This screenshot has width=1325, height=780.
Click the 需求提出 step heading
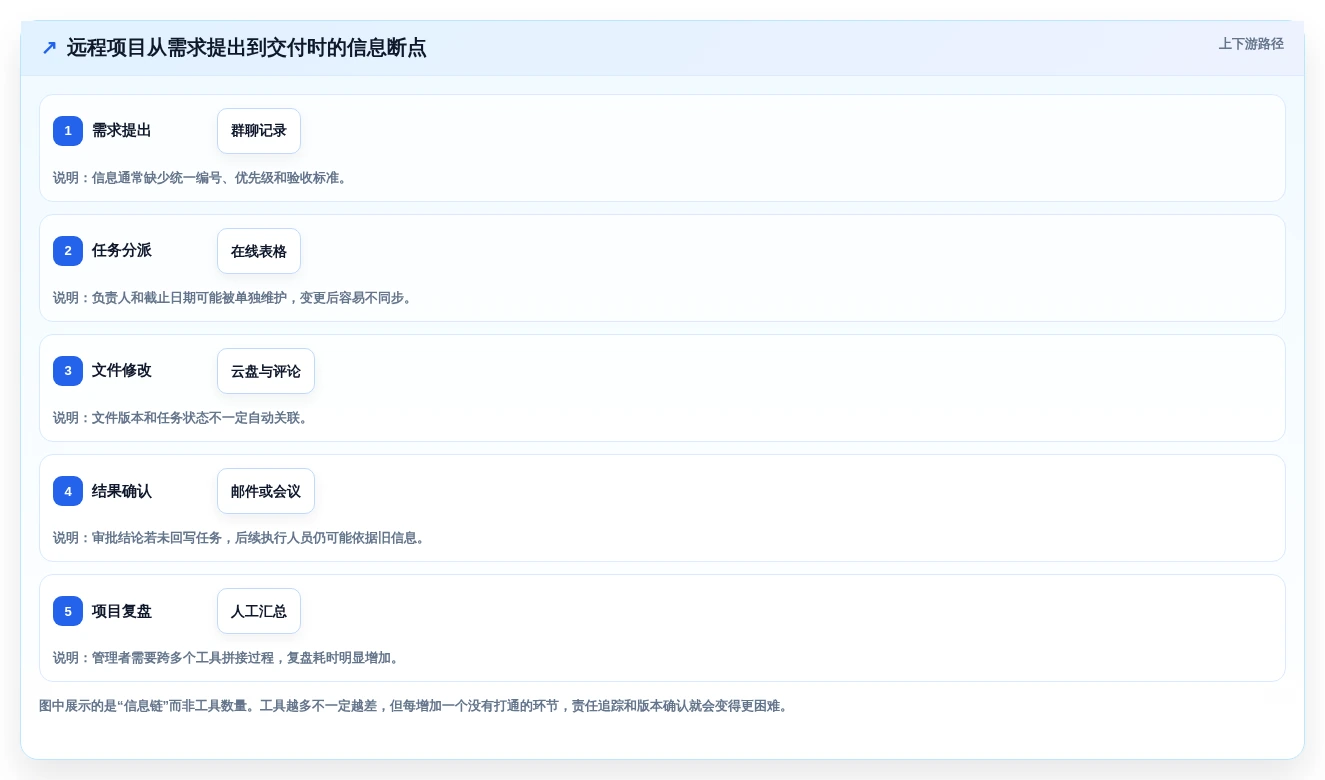122,131
